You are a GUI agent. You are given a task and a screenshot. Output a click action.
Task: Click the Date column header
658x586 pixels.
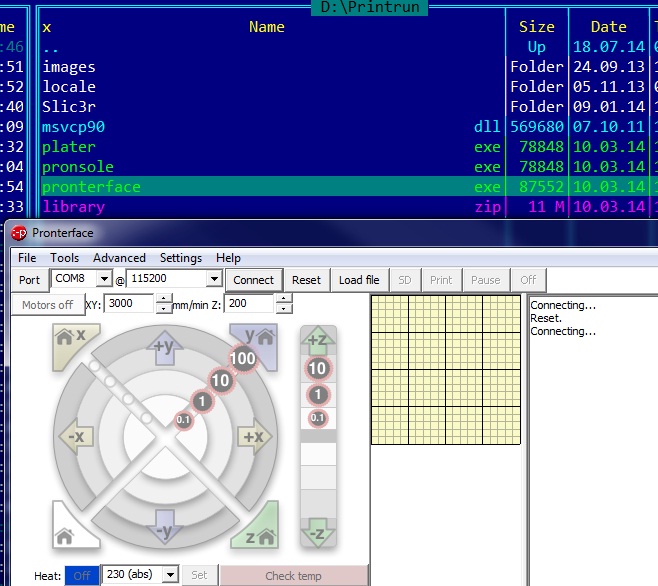608,27
